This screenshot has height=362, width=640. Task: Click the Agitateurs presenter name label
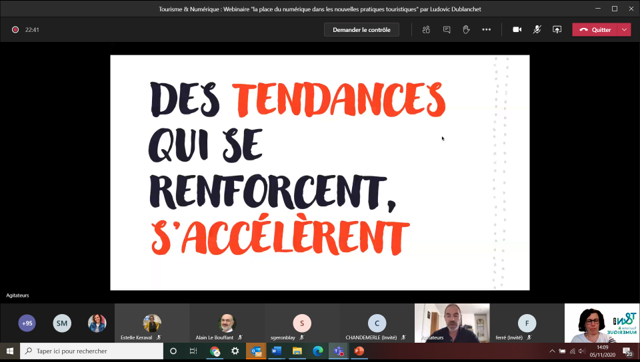[18, 295]
